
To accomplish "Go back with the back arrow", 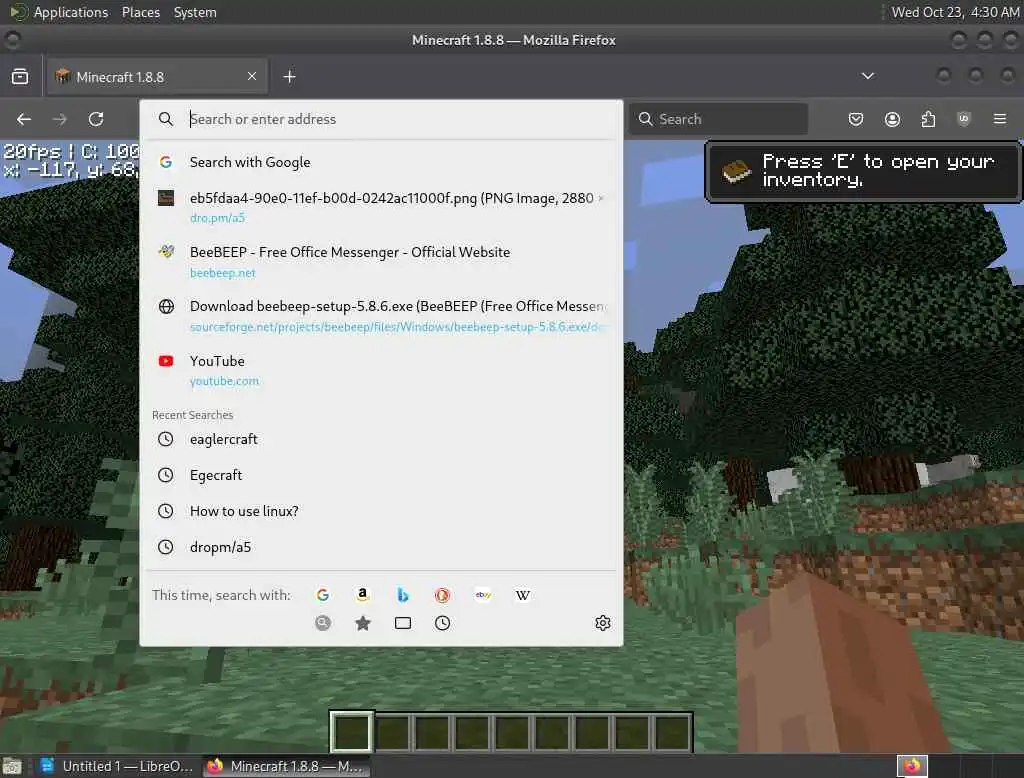I will [24, 119].
